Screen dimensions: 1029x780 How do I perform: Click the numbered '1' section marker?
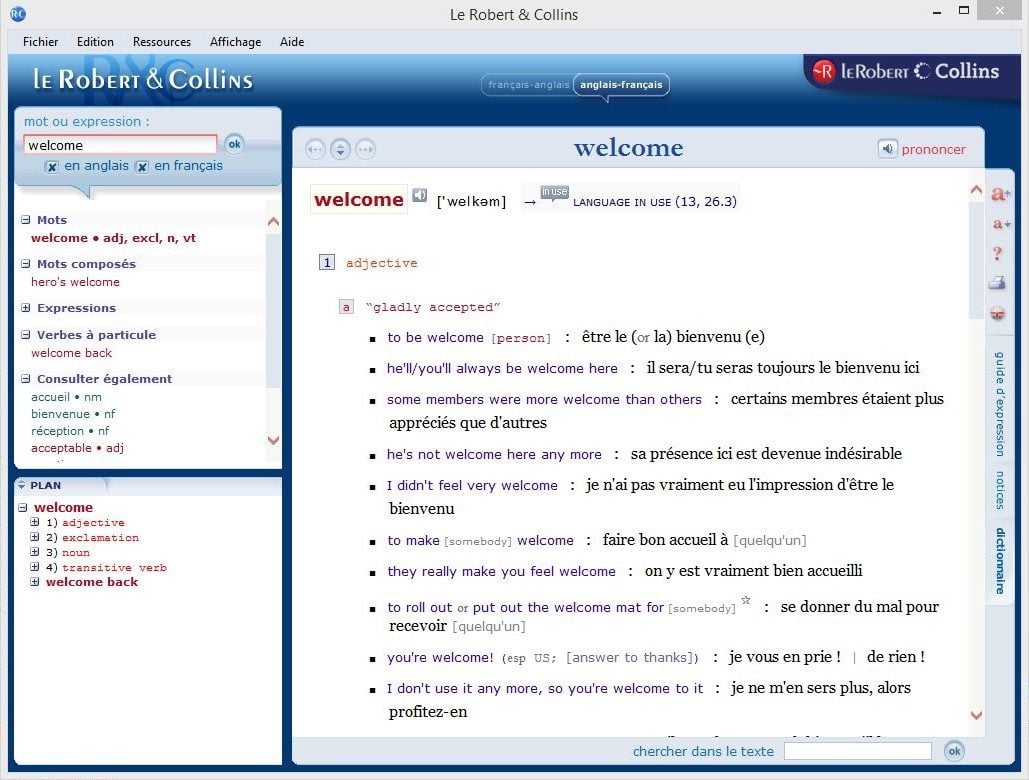[x=327, y=262]
